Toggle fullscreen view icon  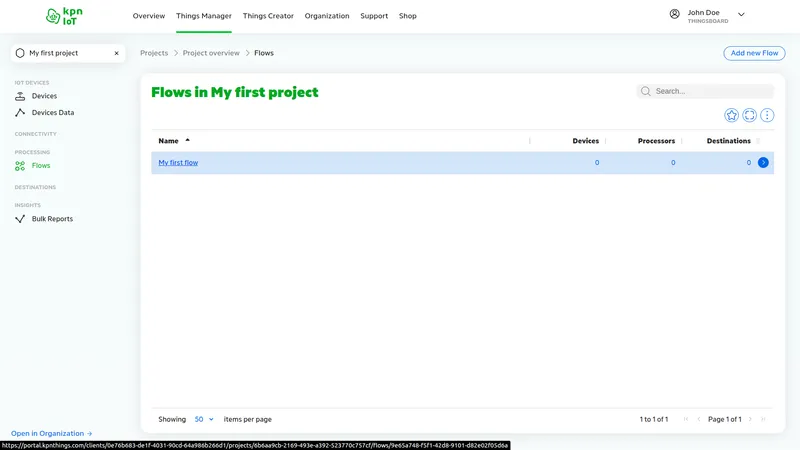coord(749,115)
